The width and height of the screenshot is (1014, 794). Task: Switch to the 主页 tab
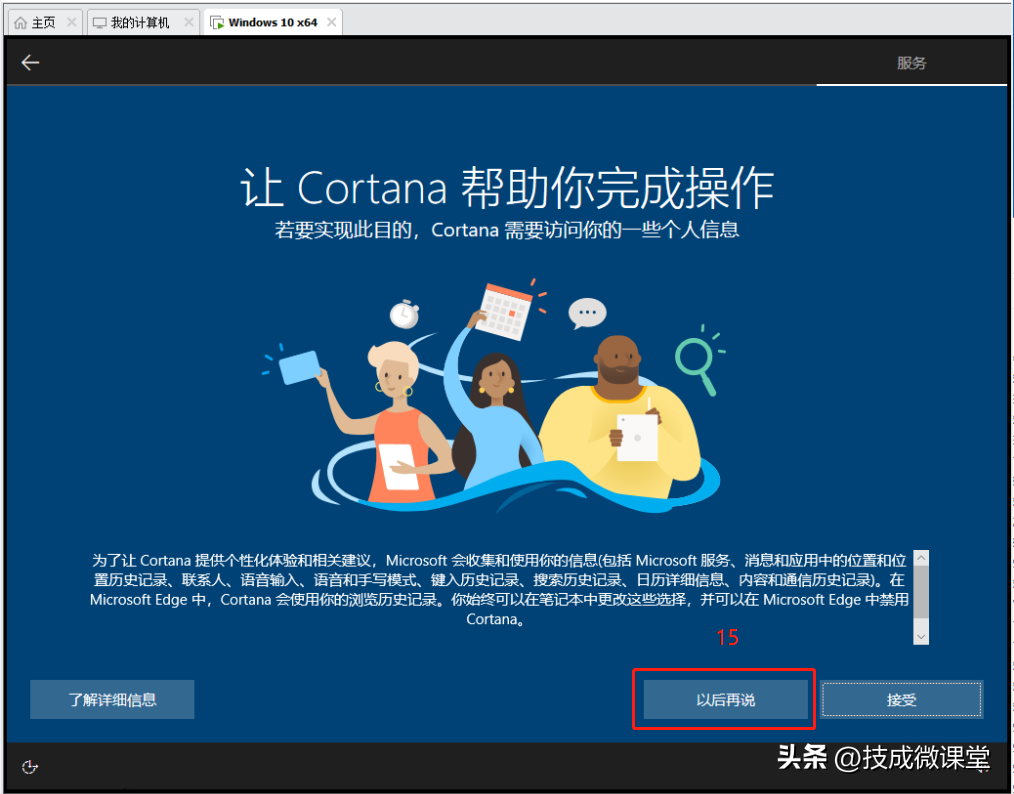[46, 23]
